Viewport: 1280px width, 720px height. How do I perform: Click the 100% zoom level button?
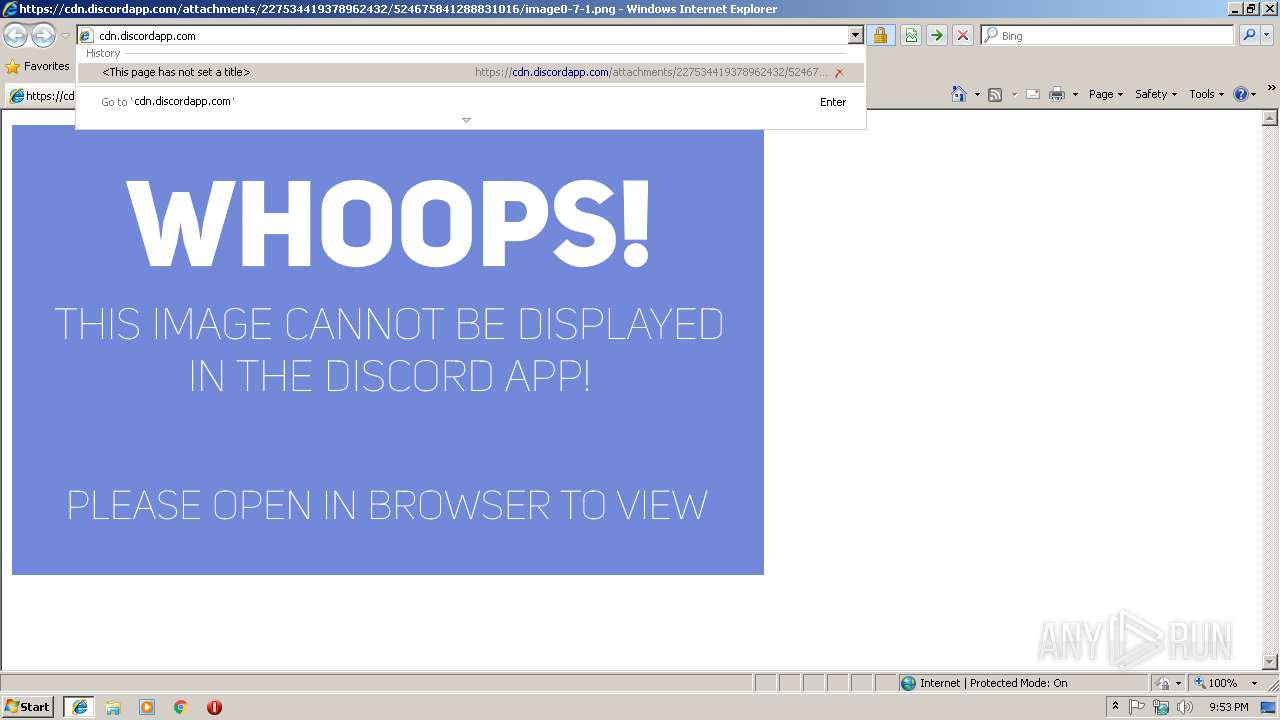click(1216, 683)
